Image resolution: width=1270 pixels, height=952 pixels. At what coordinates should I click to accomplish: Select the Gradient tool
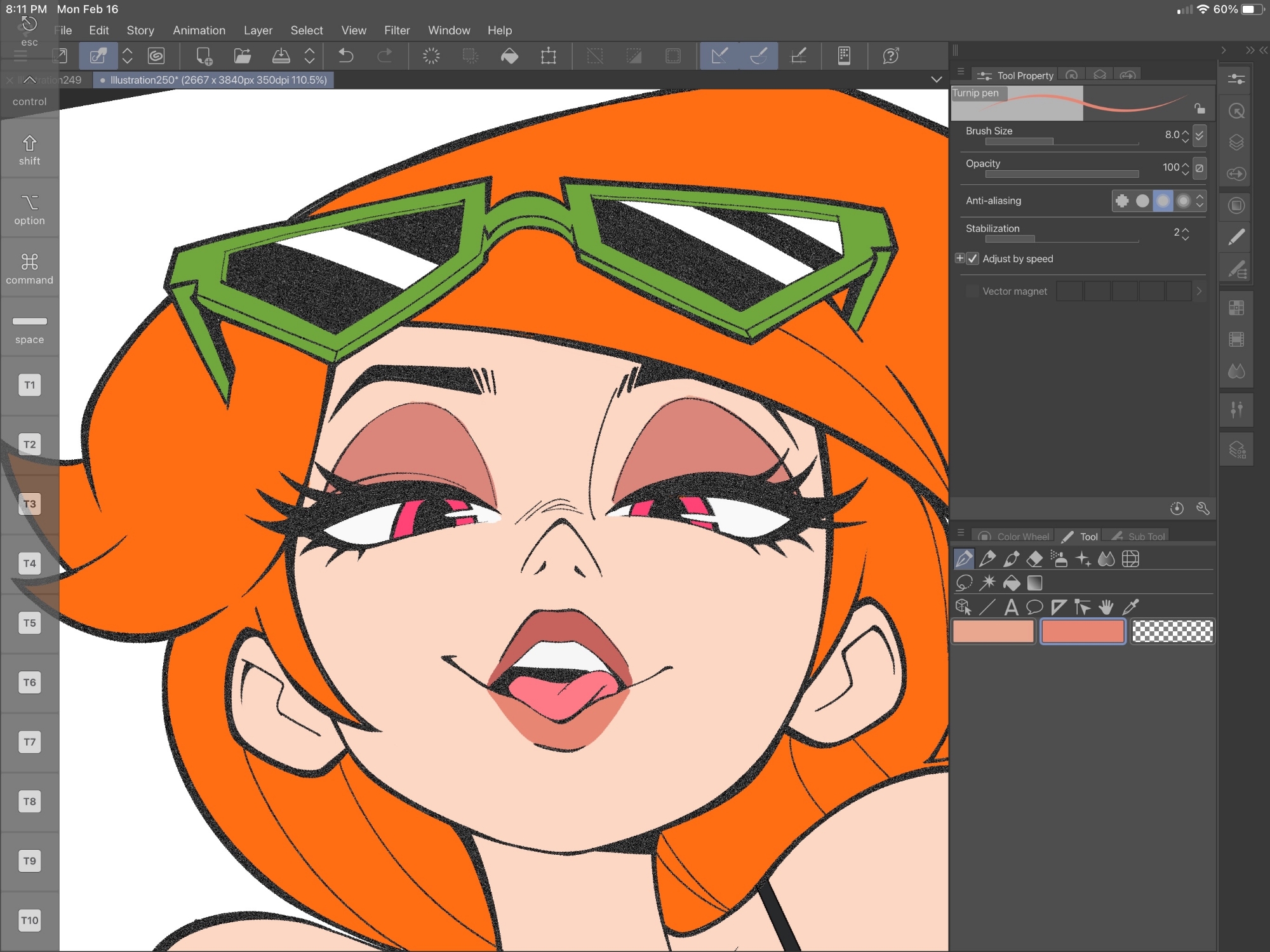click(1035, 583)
